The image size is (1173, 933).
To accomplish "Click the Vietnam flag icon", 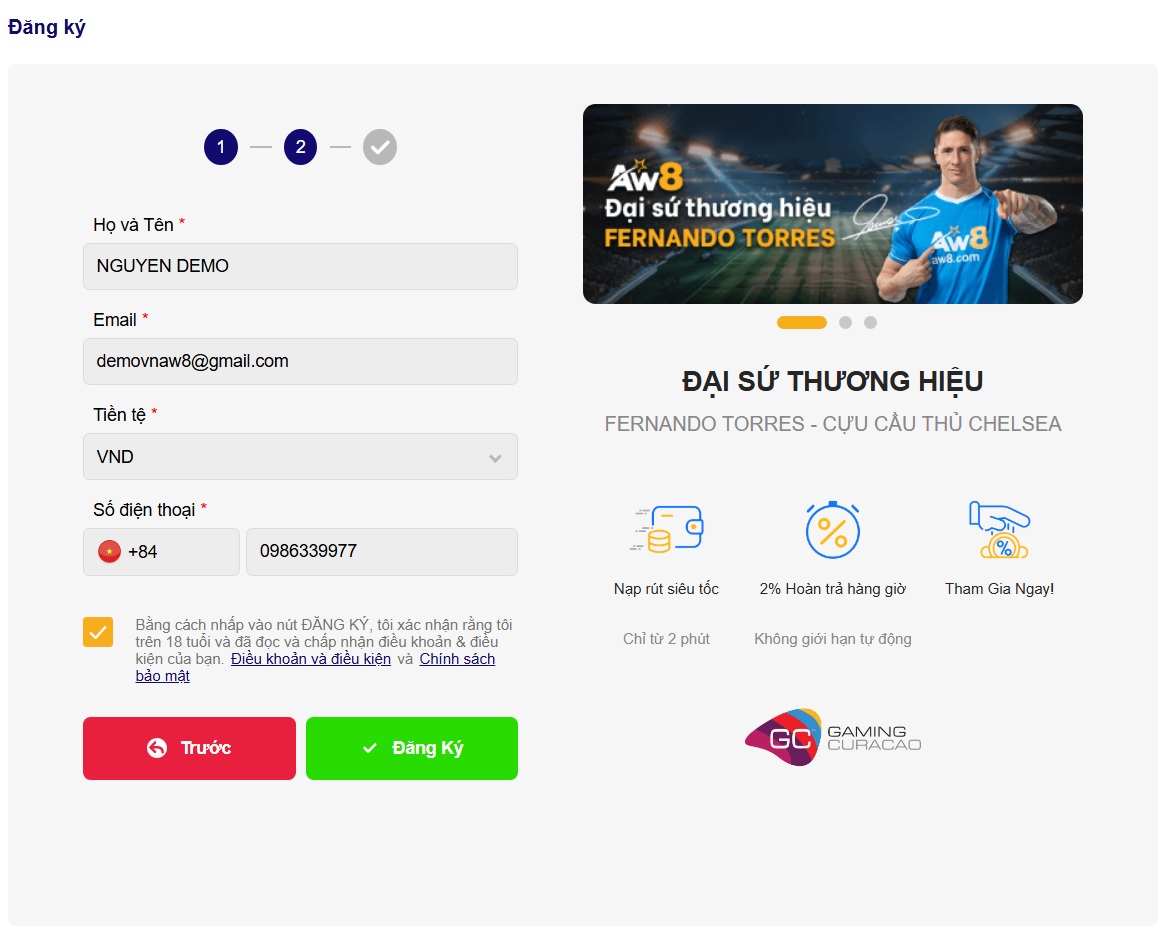I will click(x=109, y=552).
